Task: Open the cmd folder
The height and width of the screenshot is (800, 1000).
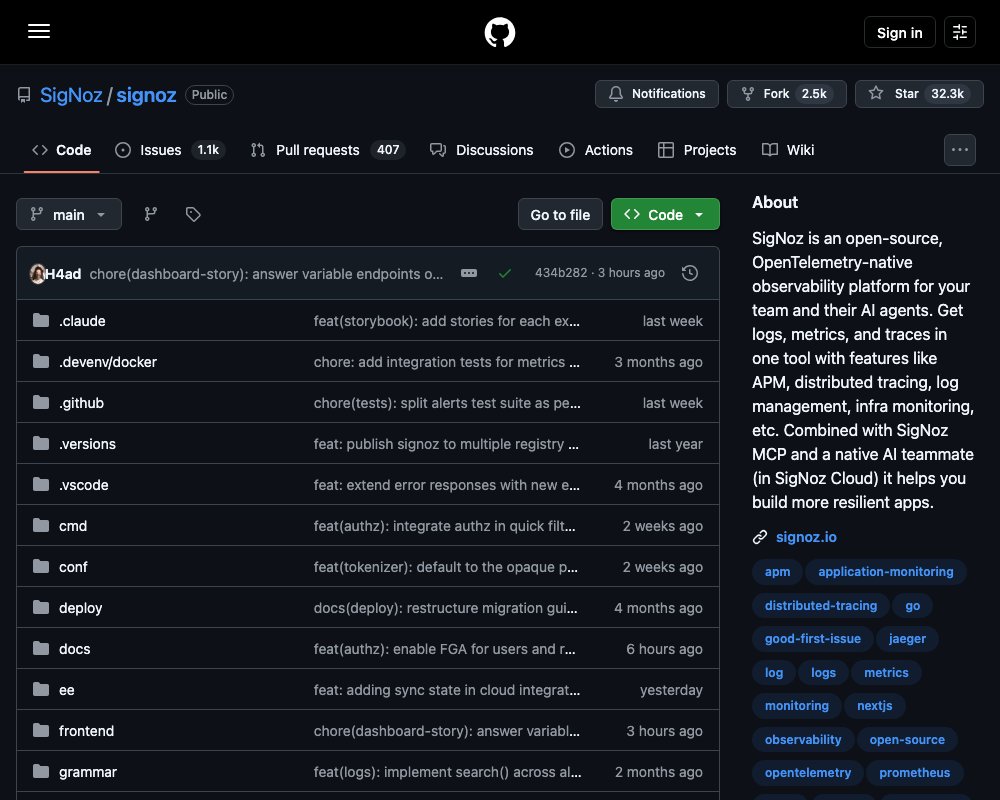Action: [x=73, y=526]
